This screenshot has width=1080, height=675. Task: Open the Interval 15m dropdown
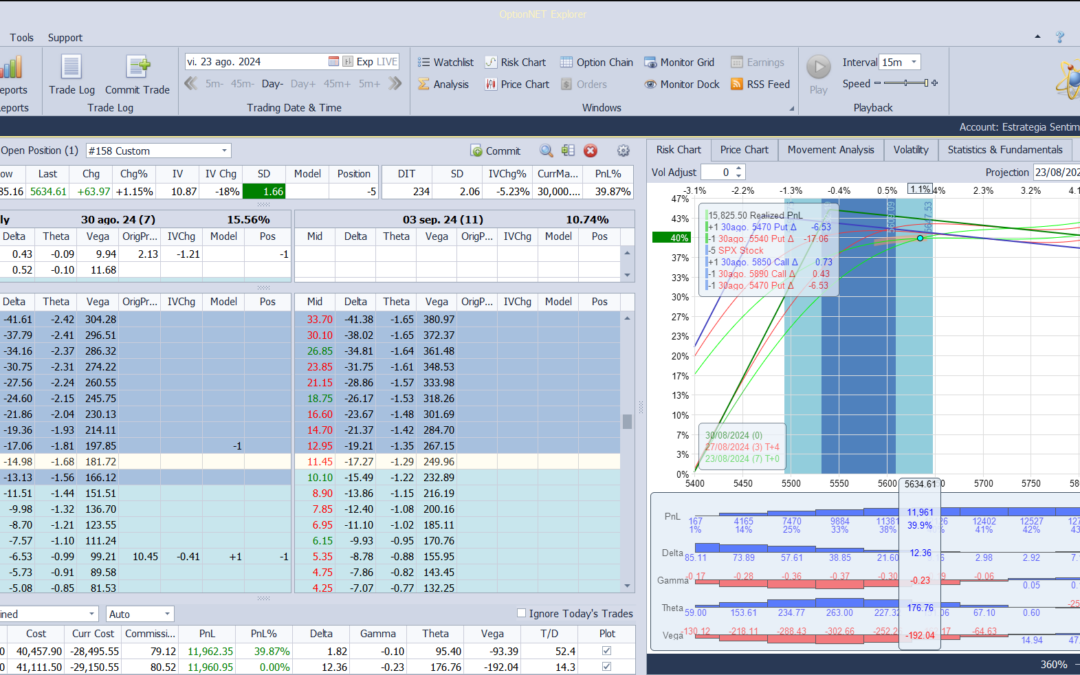(x=900, y=62)
